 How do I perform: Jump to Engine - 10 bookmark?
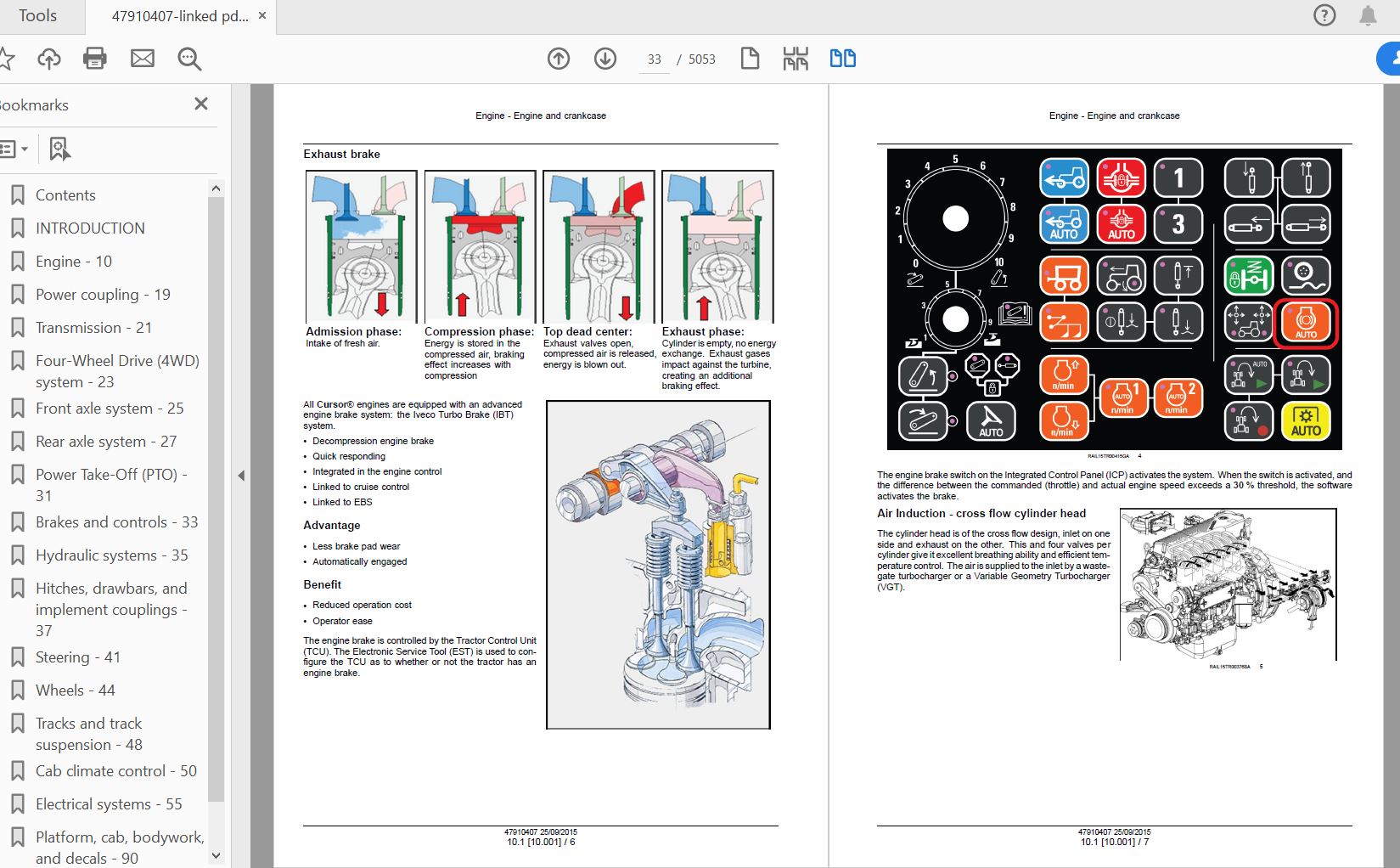click(x=74, y=262)
